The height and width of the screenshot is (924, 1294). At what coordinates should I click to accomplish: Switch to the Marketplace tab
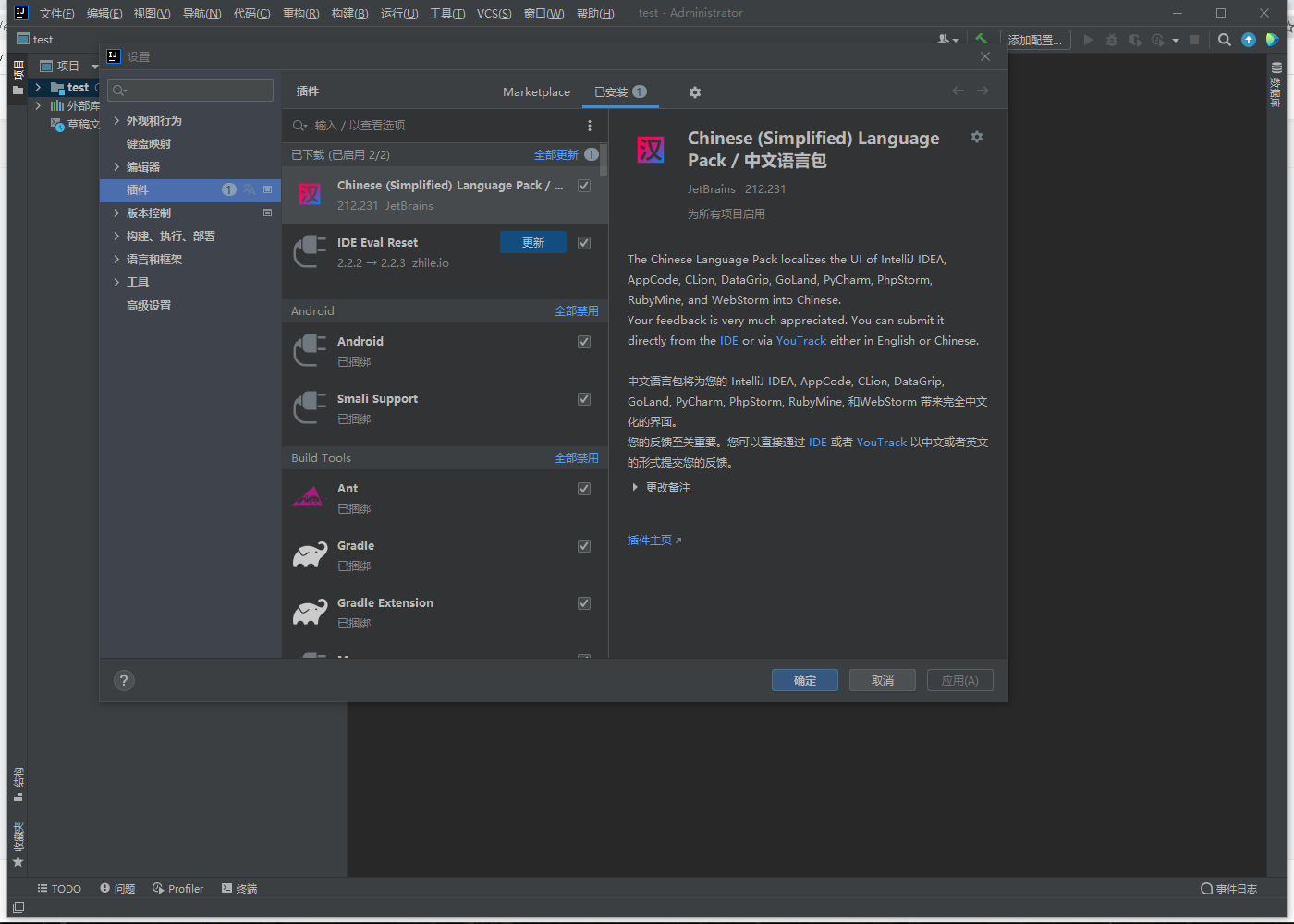[x=536, y=92]
